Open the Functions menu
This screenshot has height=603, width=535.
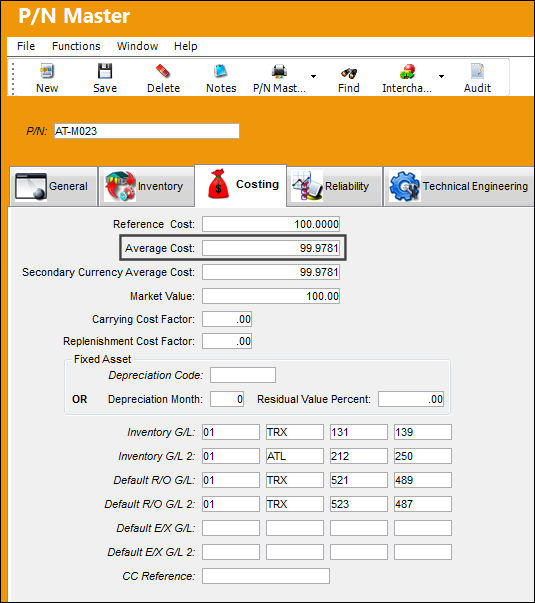(x=76, y=46)
